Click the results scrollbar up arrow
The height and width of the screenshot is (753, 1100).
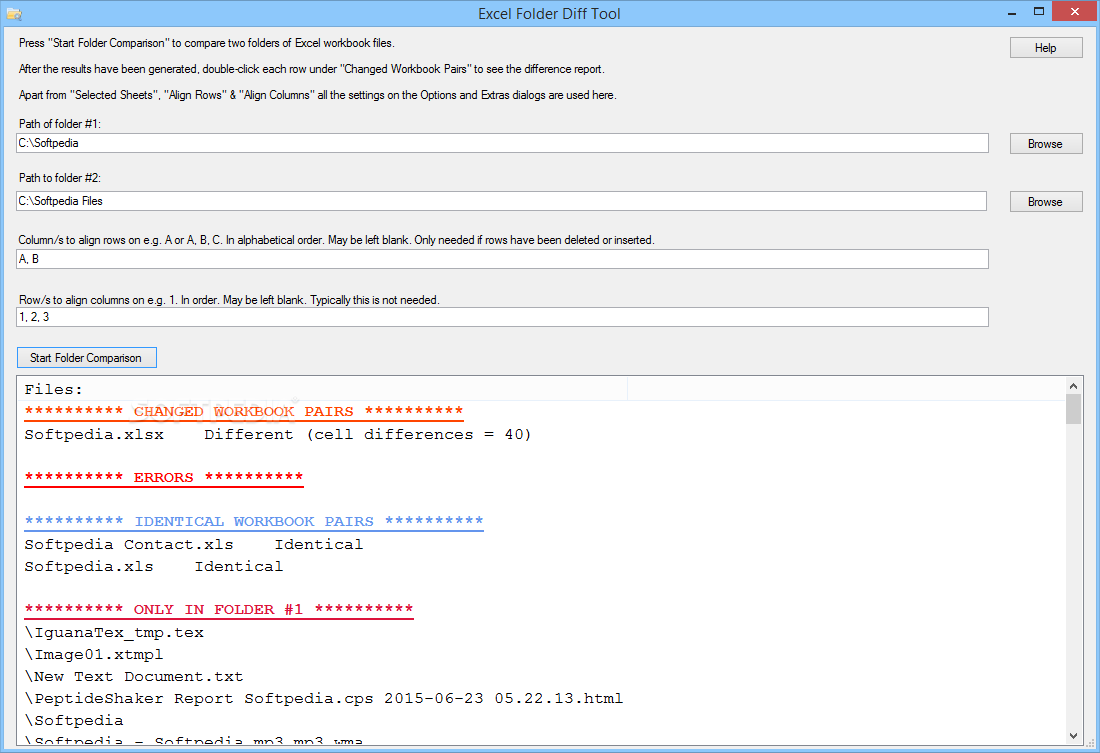1073,385
